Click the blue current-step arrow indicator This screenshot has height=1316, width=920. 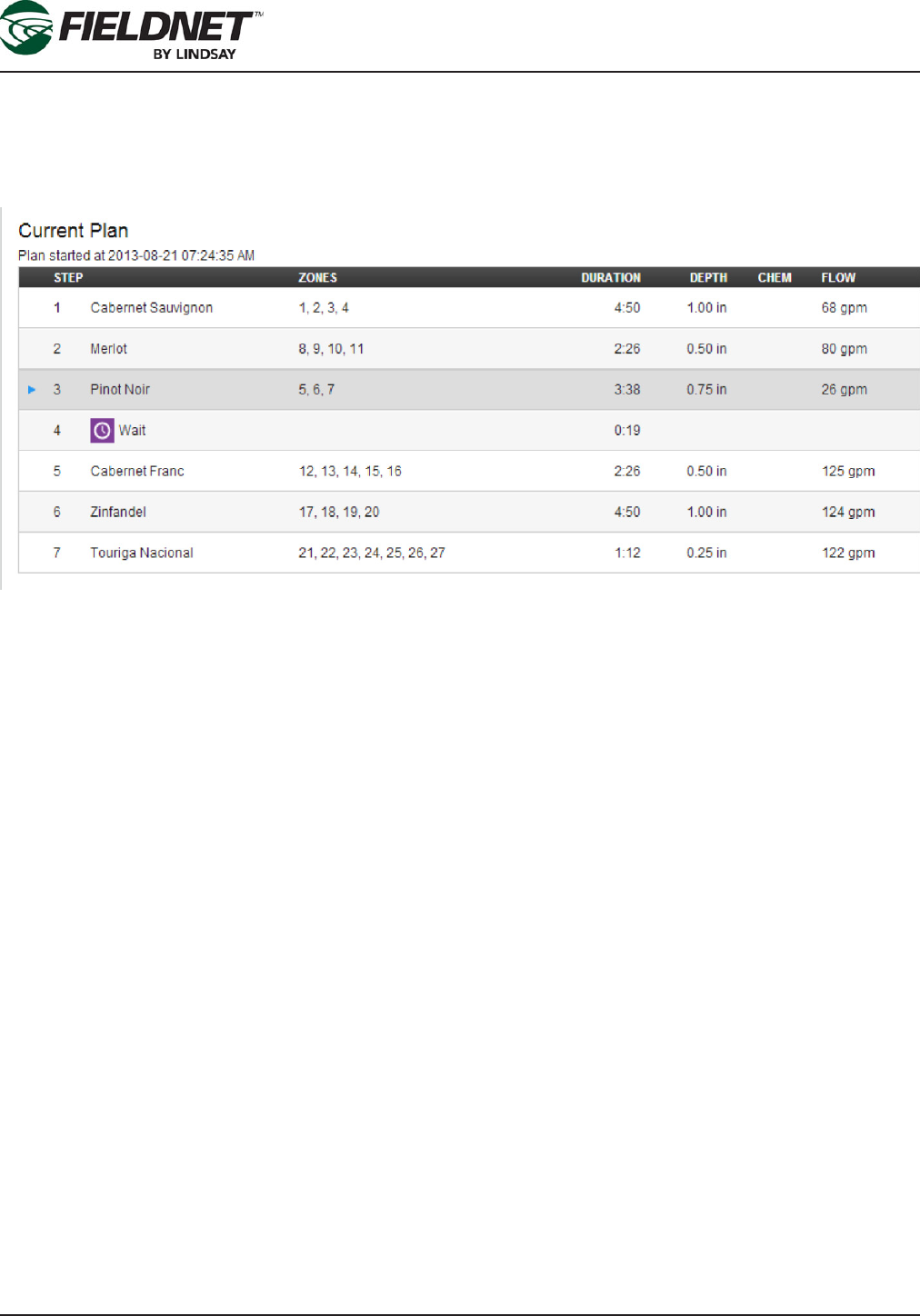click(x=32, y=390)
